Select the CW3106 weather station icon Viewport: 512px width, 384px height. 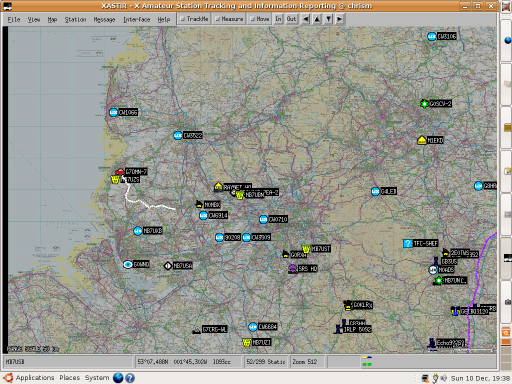point(432,36)
